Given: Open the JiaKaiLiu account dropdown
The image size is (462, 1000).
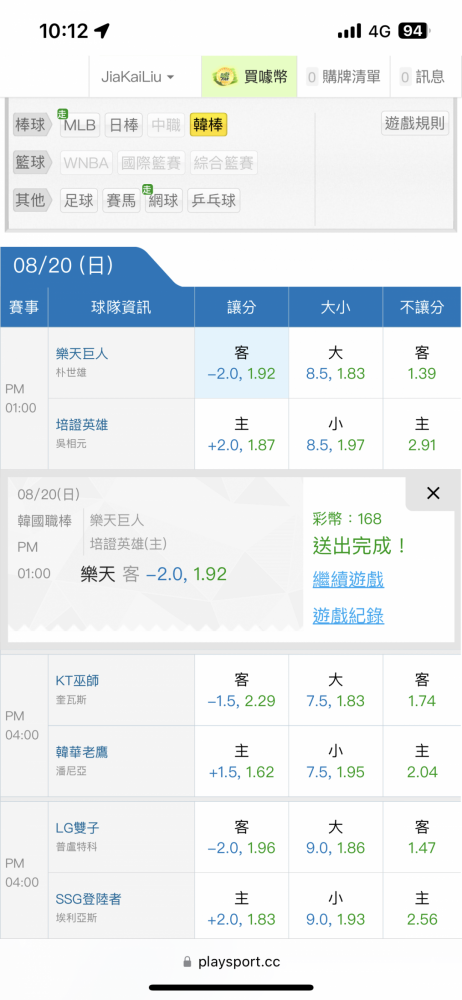Looking at the screenshot, I should (138, 77).
